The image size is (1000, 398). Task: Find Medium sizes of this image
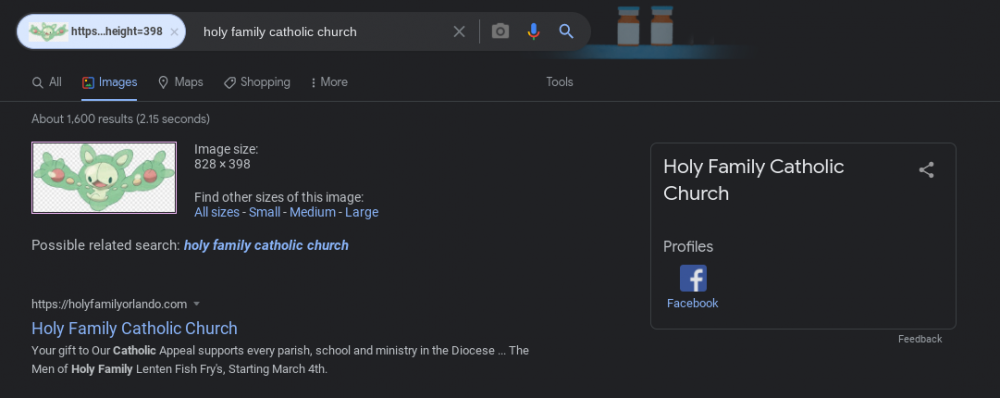pyautogui.click(x=312, y=212)
